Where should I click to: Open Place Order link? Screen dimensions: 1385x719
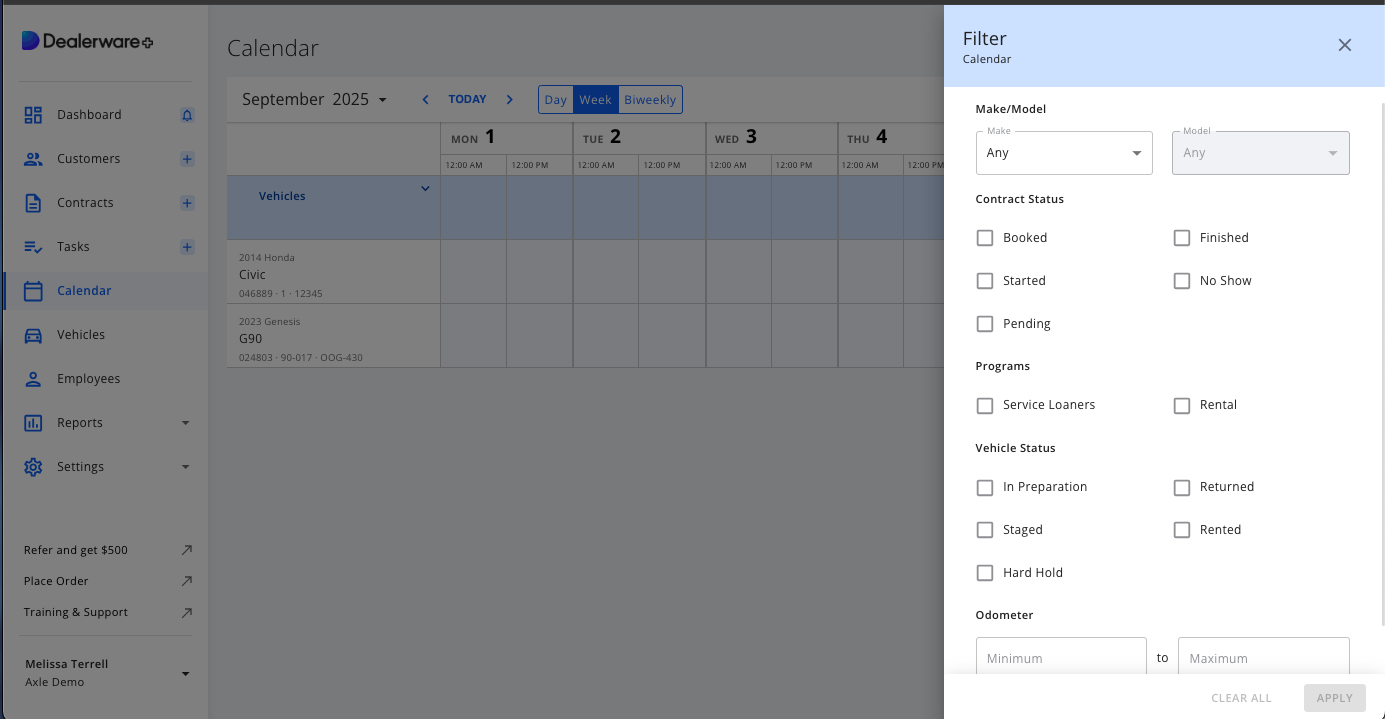[x=56, y=581]
